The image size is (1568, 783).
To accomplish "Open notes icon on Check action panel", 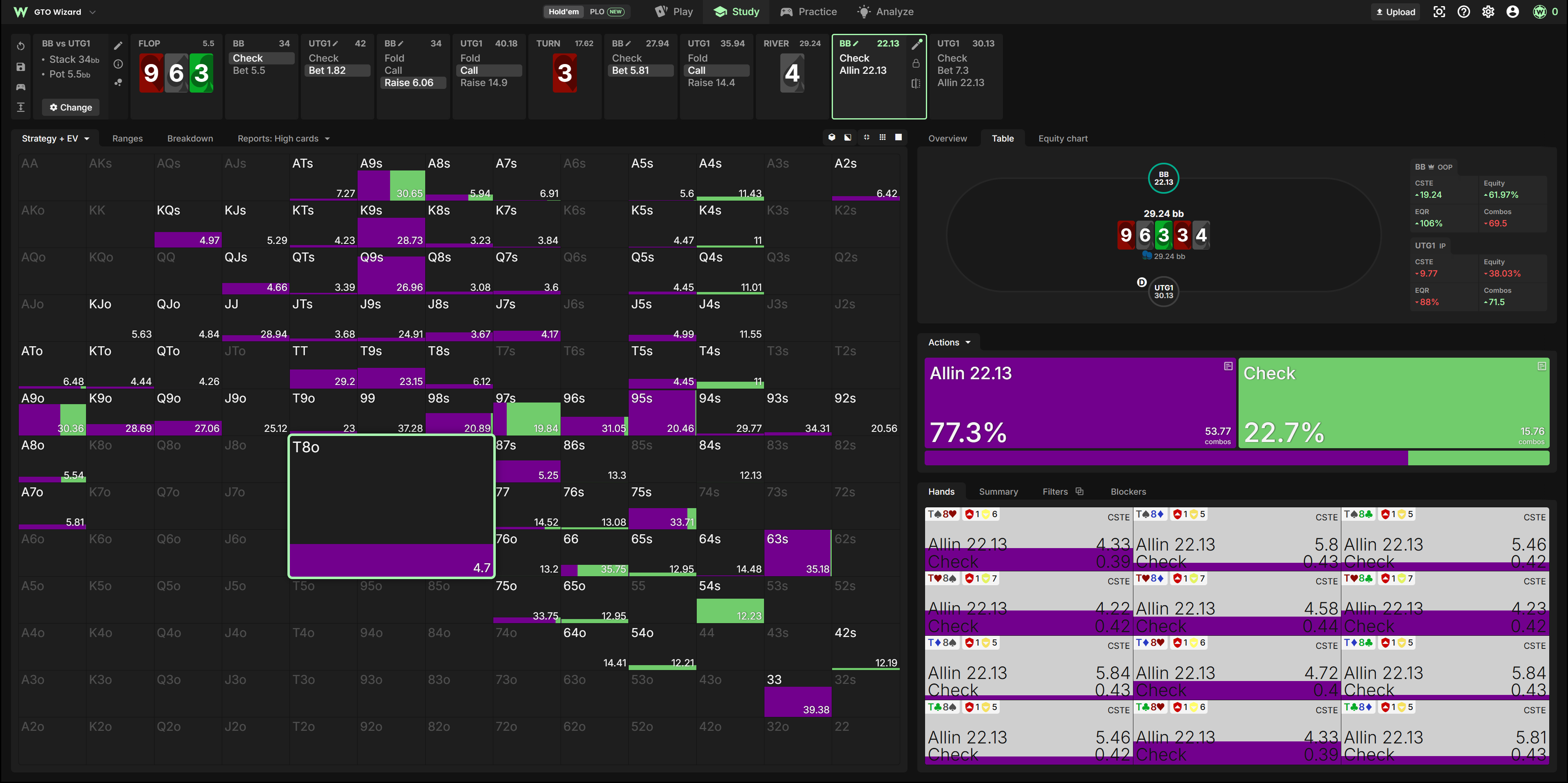I will [1542, 366].
